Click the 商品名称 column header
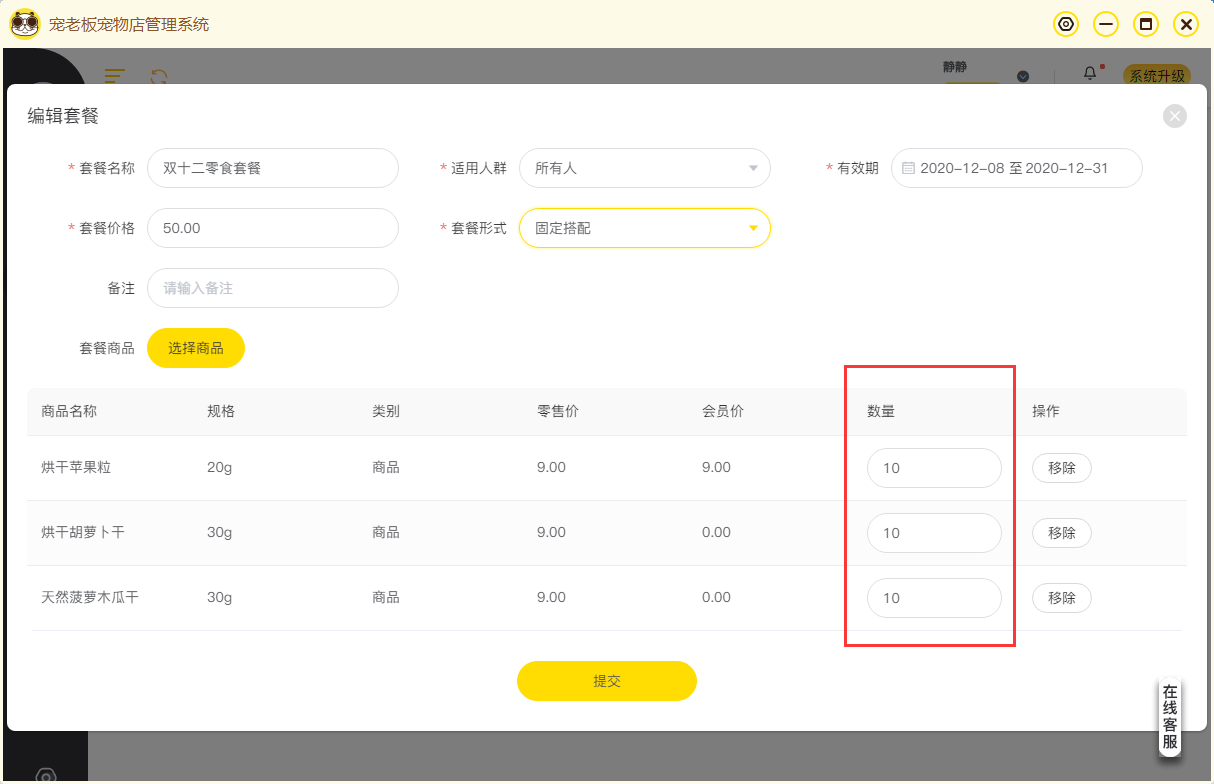 point(69,411)
